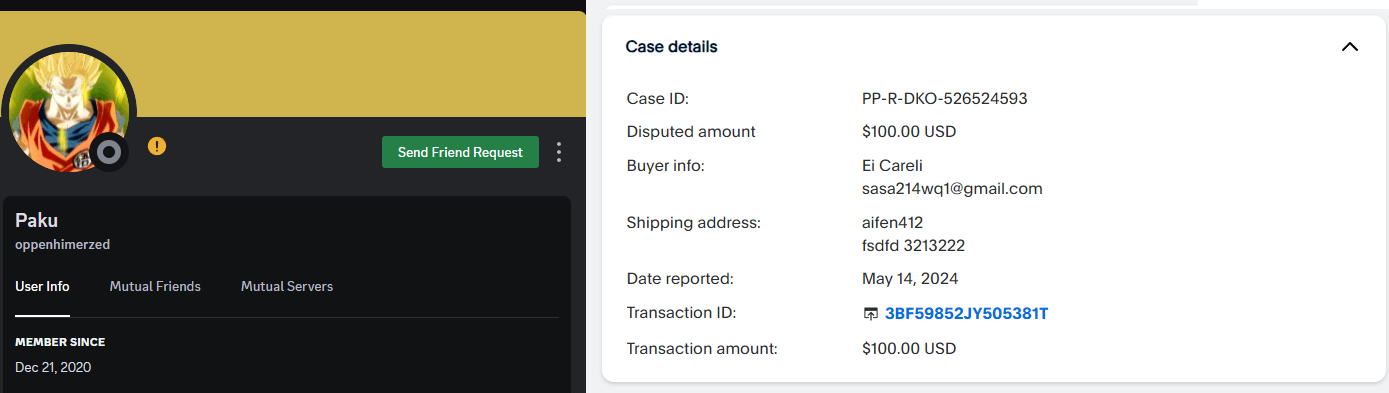1389x393 pixels.
Task: Switch to the Mutual Friends tab
Action: [155, 286]
